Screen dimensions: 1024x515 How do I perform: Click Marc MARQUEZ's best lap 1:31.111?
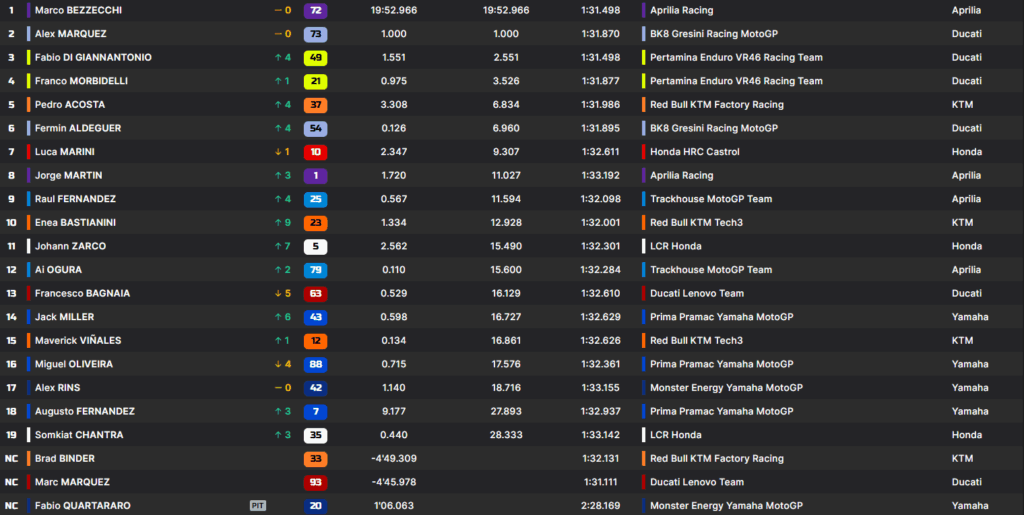(602, 482)
